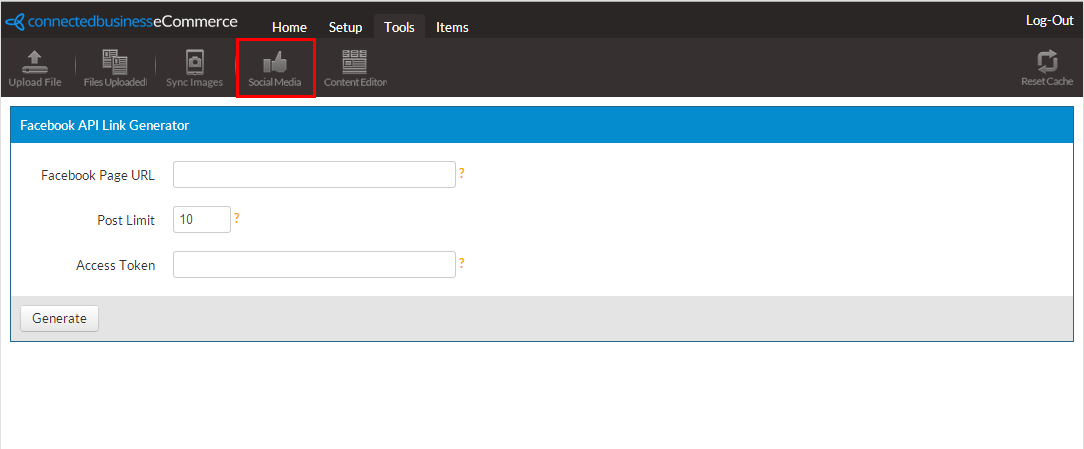Screen dimensions: 1084x449
Task: Open the Files Uploaded tool
Action: pyautogui.click(x=115, y=68)
